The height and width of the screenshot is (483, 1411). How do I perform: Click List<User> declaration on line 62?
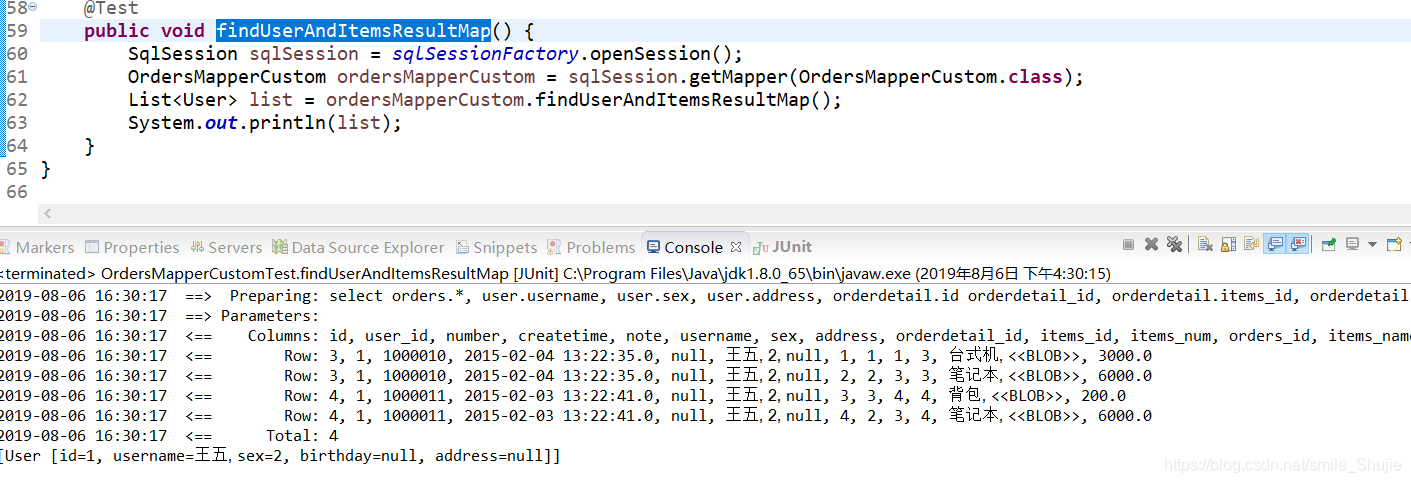pos(183,100)
